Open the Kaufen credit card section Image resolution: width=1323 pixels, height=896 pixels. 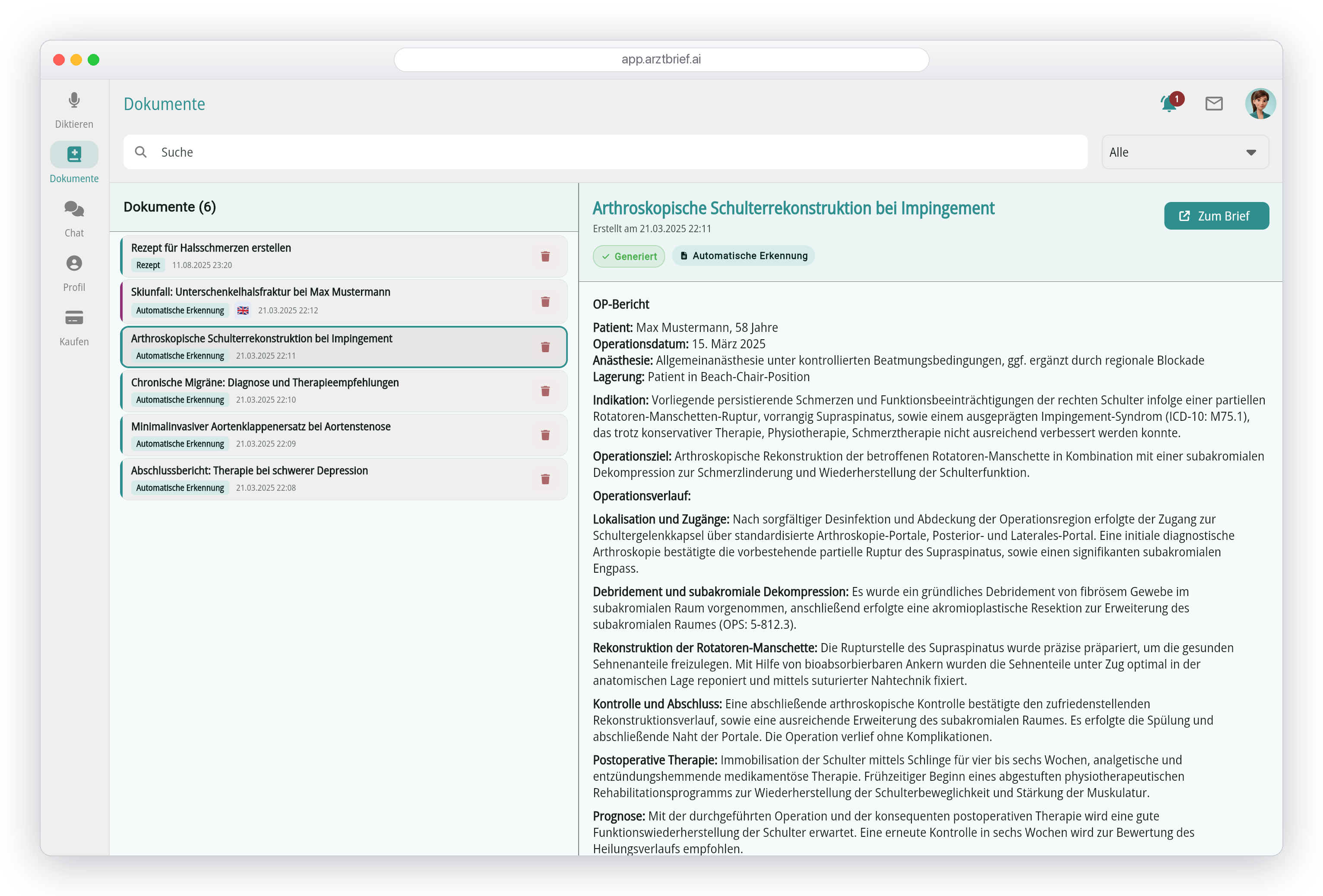pos(74,328)
